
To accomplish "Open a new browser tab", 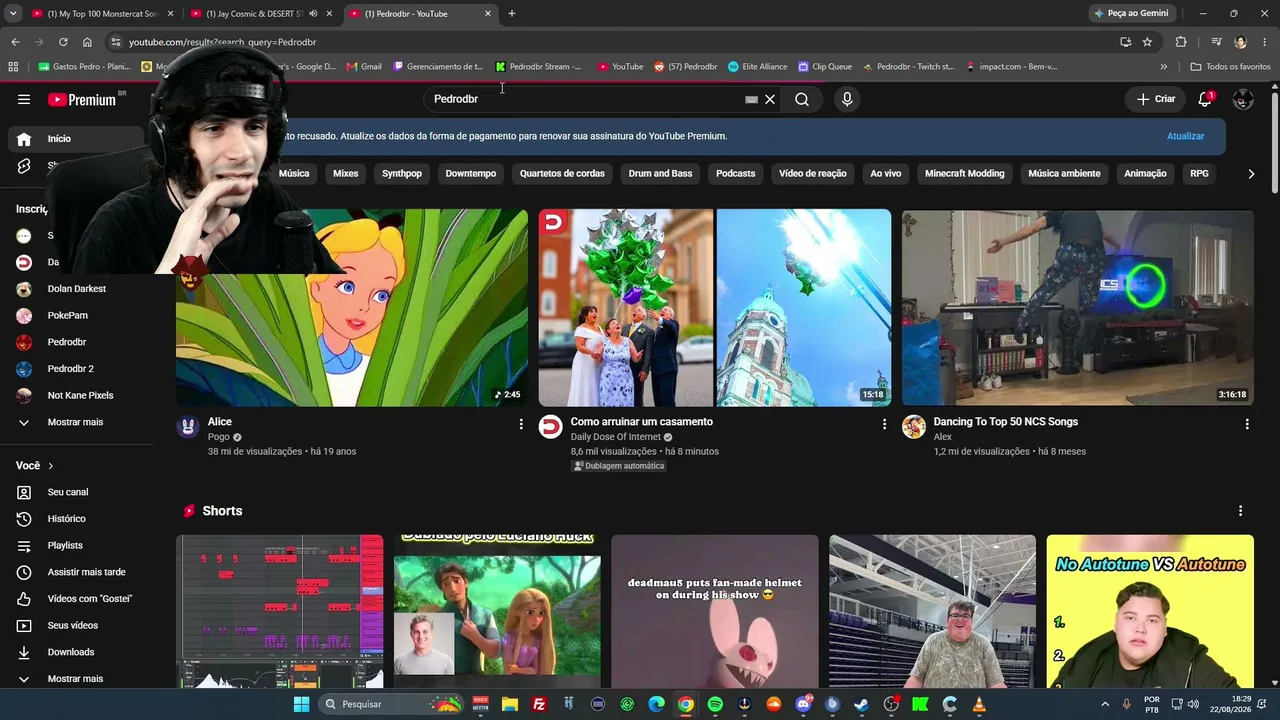I will click(x=512, y=14).
